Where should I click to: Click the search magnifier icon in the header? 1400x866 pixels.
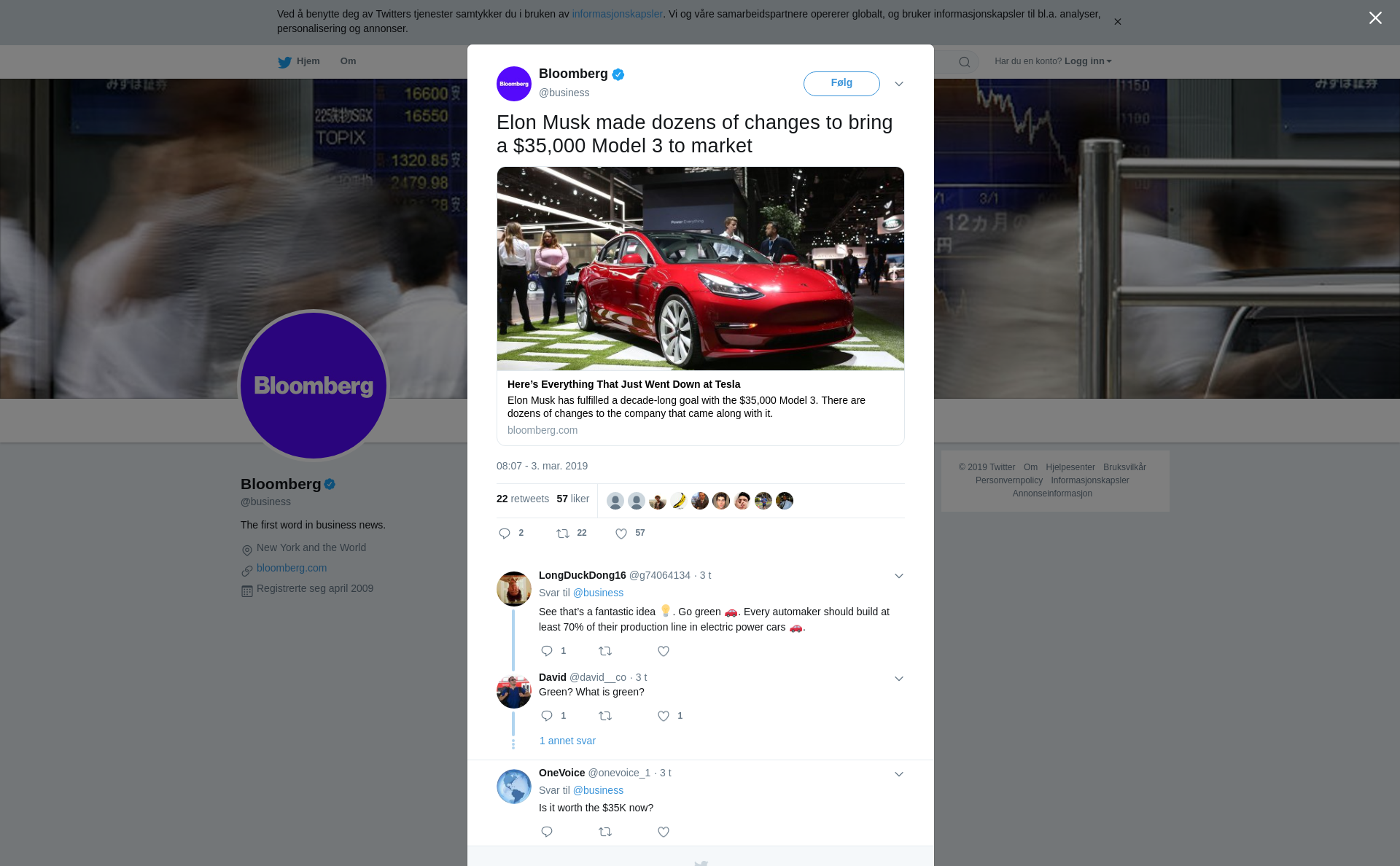click(x=965, y=62)
